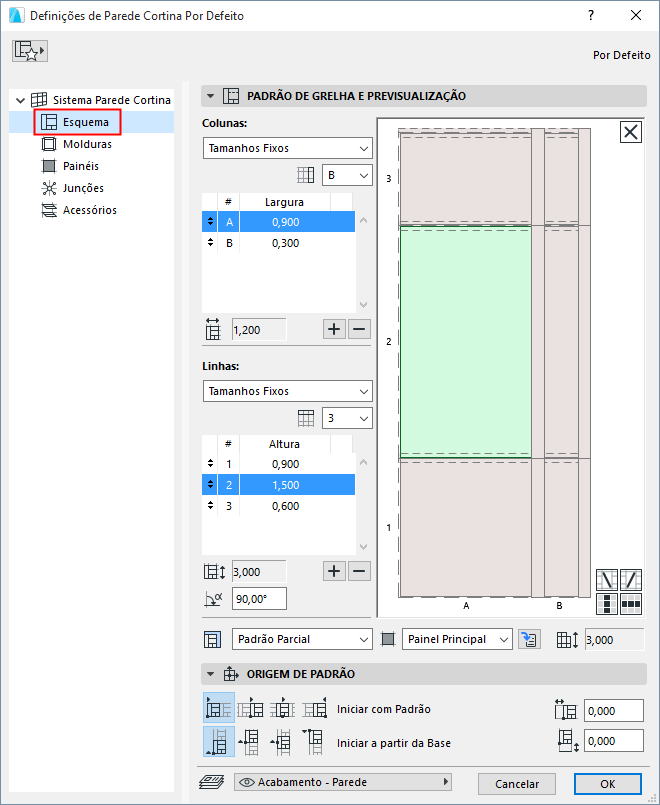Click the total row height field 3,000

[259, 571]
